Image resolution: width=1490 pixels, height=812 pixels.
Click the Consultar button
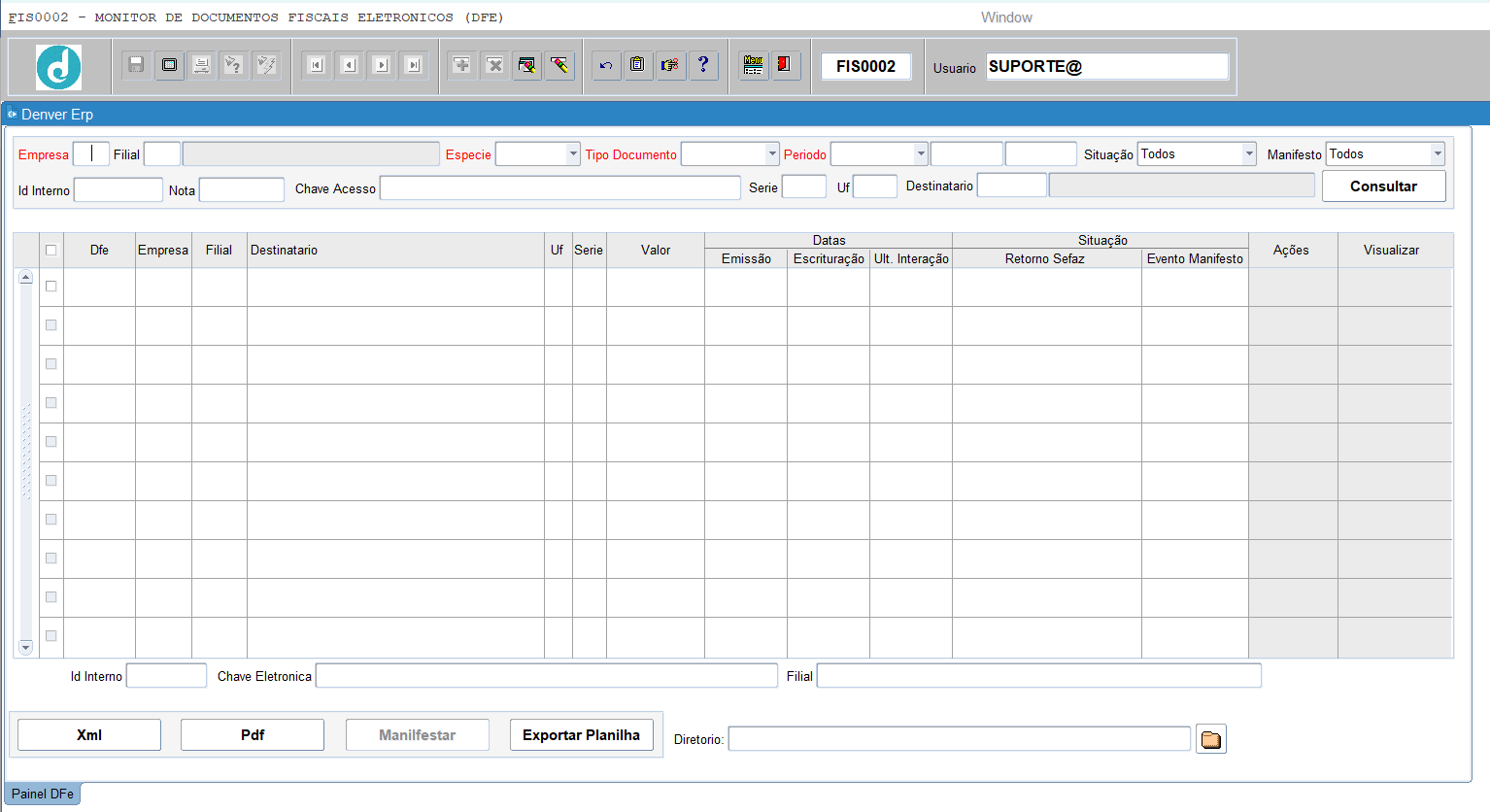pyautogui.click(x=1383, y=186)
